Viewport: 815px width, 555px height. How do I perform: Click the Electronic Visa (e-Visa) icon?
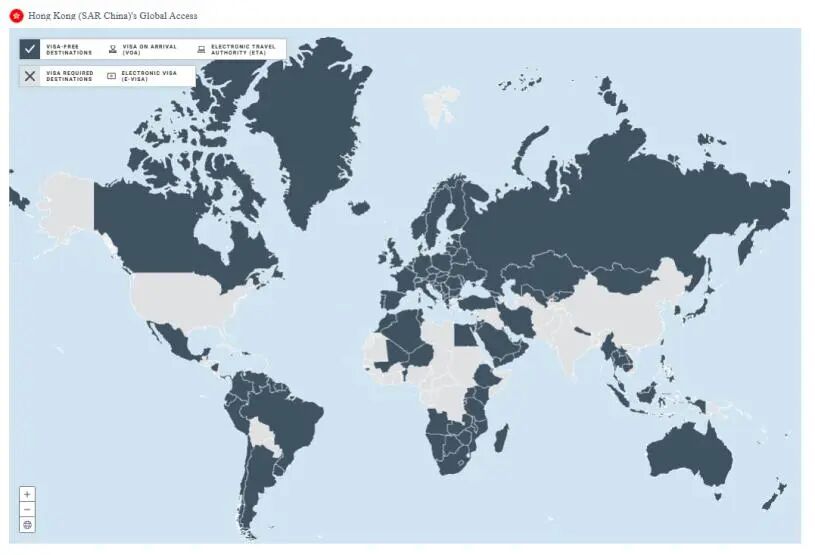(x=111, y=76)
